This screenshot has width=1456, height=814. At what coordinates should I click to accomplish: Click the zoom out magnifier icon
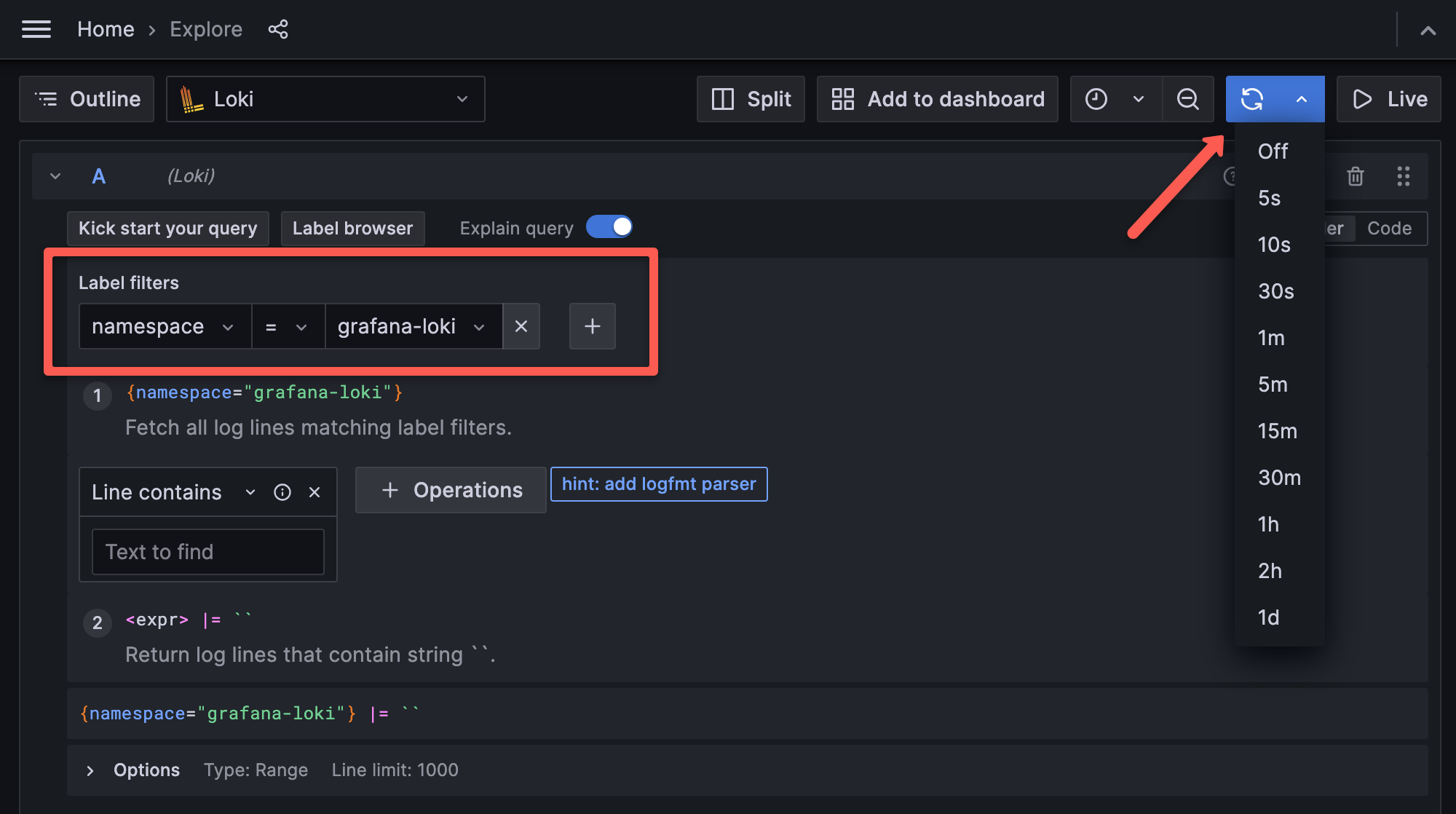click(1187, 99)
